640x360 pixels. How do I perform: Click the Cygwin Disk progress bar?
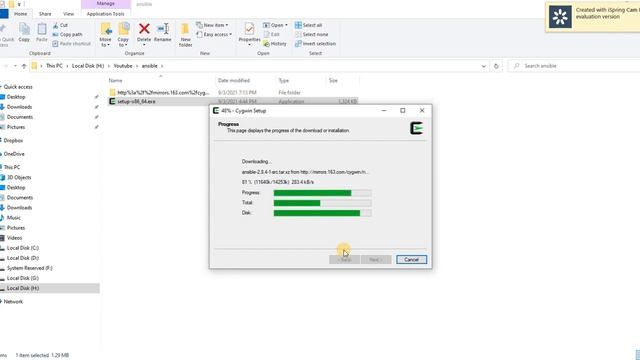pyautogui.click(x=322, y=213)
